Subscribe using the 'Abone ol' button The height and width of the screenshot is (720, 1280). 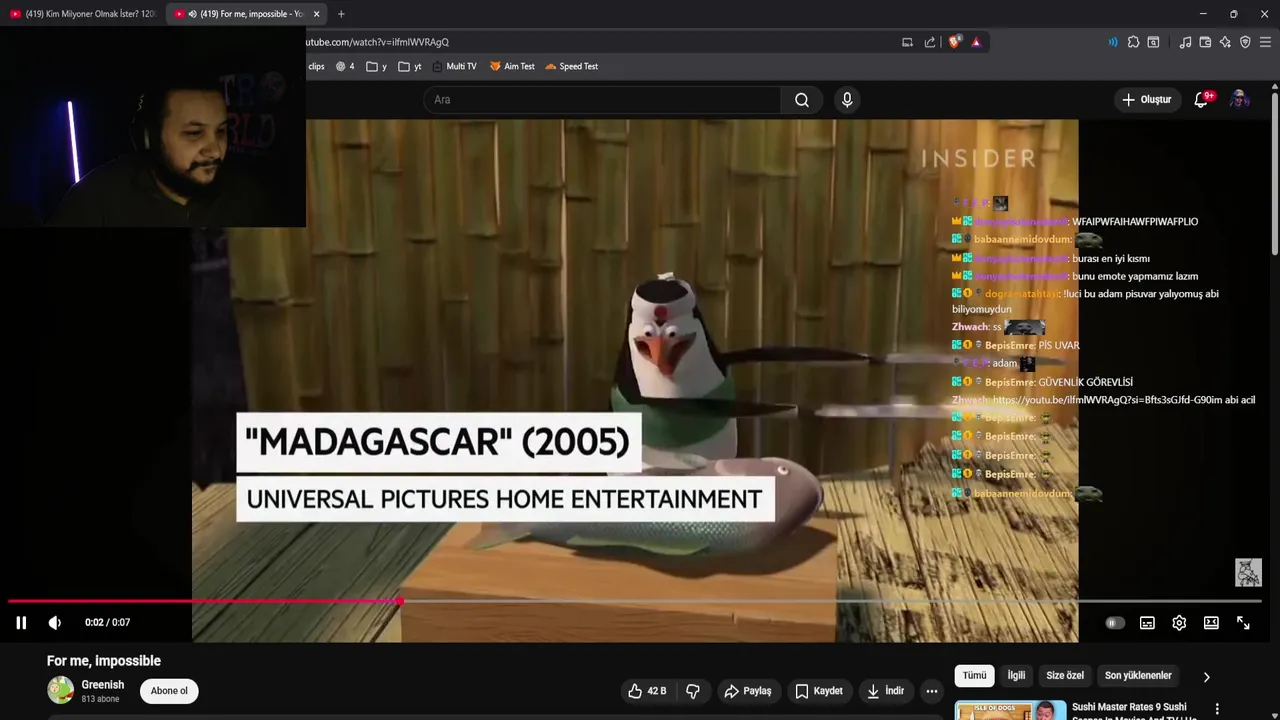tap(169, 691)
